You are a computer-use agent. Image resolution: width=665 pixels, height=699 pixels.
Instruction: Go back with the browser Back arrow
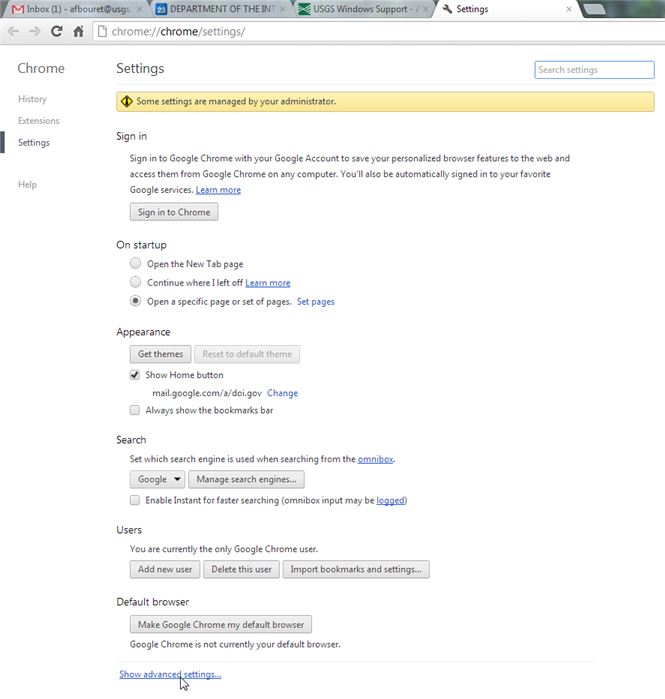tap(13, 31)
